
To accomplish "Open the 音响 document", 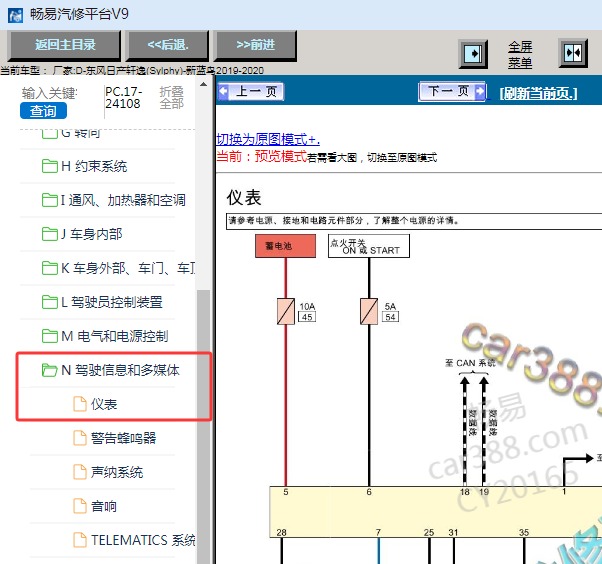I will [104, 506].
